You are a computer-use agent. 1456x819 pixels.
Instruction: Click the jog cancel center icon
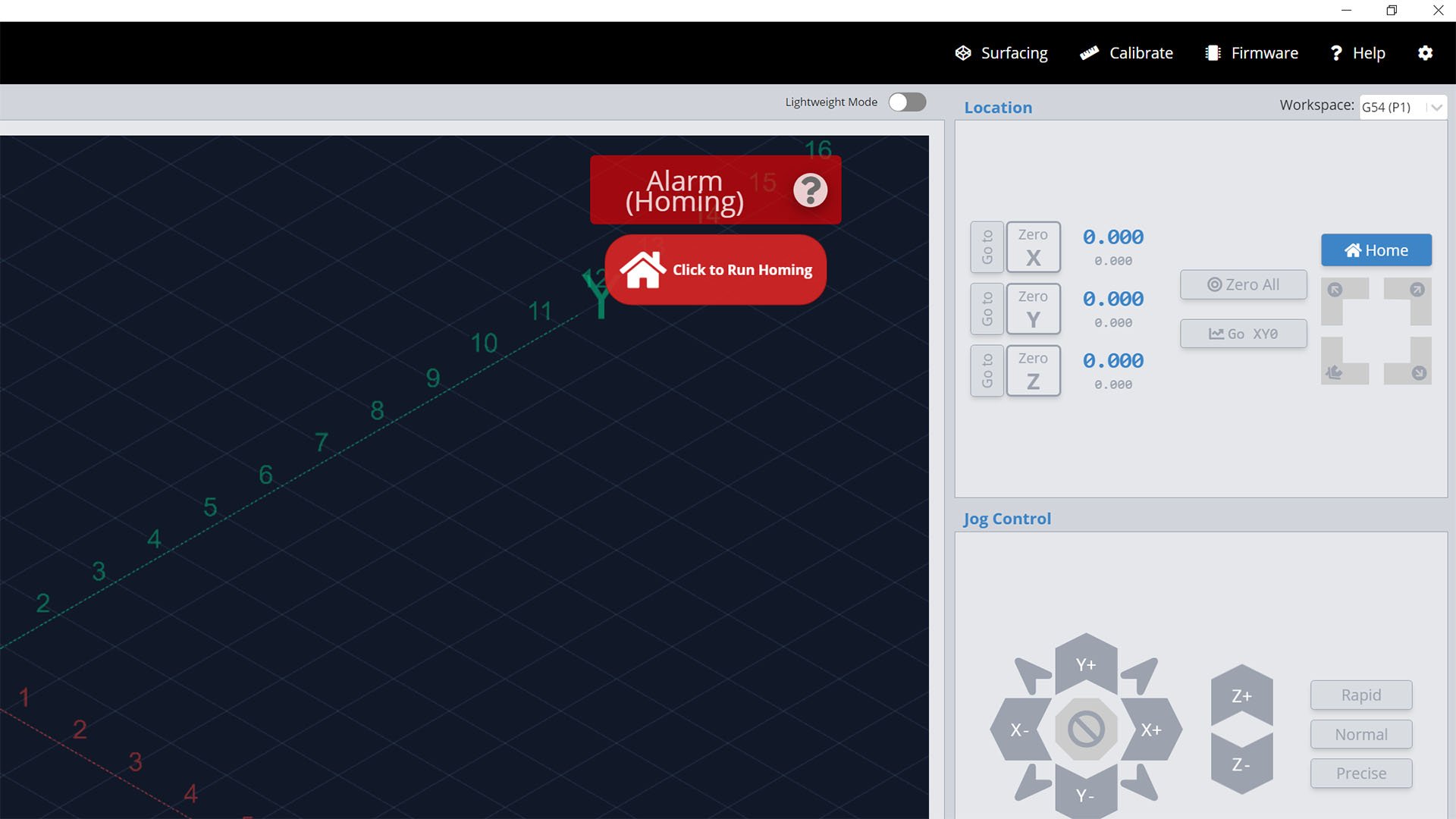[1086, 730]
